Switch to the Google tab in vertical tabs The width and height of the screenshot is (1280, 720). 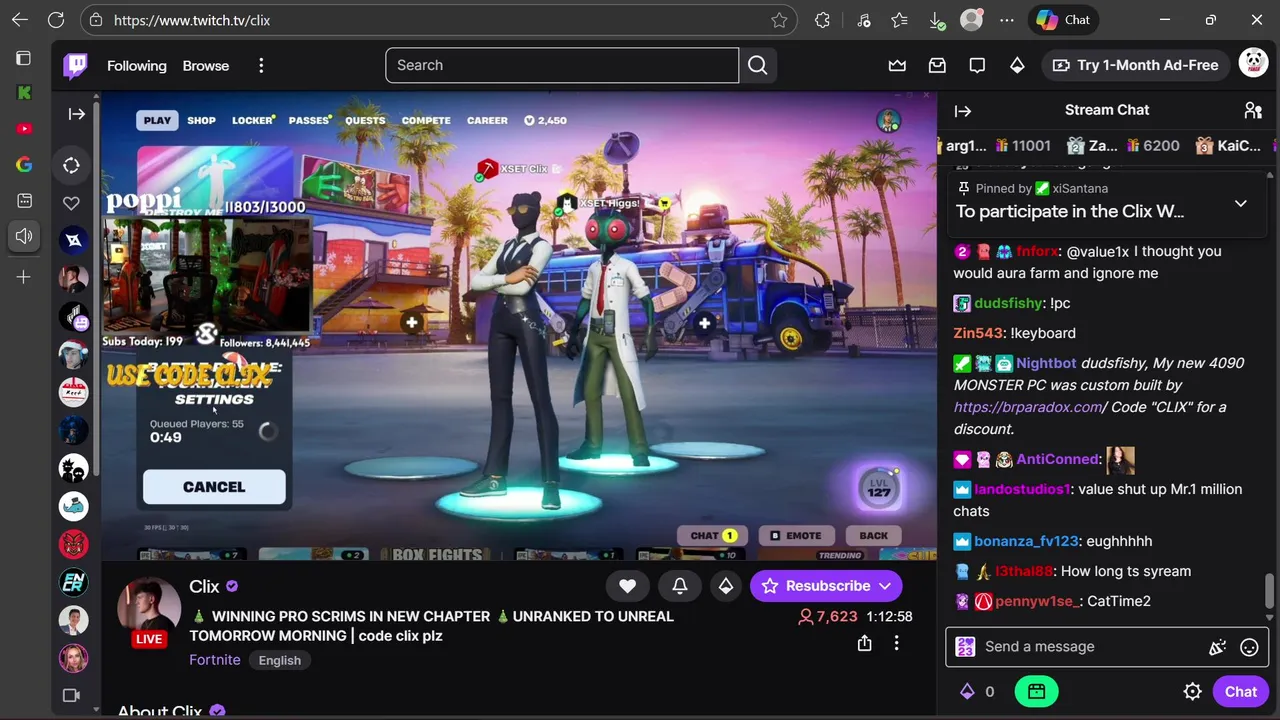pyautogui.click(x=24, y=165)
